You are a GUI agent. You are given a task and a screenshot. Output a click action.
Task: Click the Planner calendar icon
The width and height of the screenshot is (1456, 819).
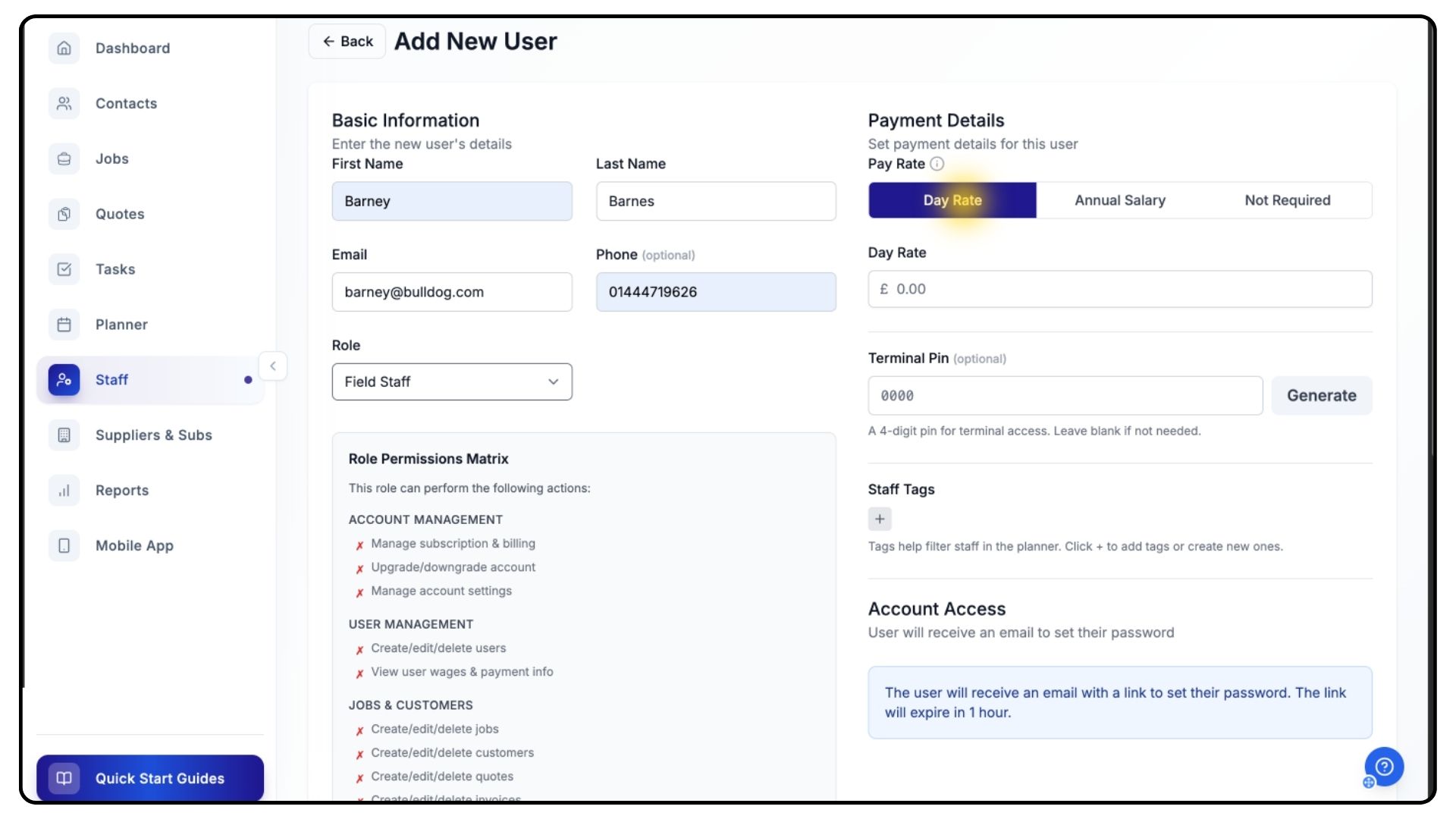[x=64, y=325]
